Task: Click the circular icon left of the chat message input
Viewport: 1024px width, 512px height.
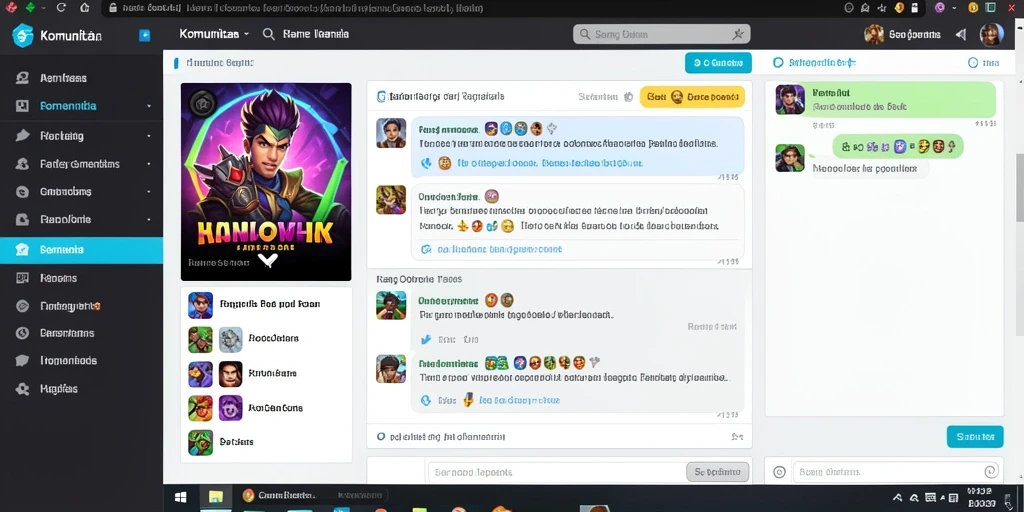Action: (x=778, y=472)
